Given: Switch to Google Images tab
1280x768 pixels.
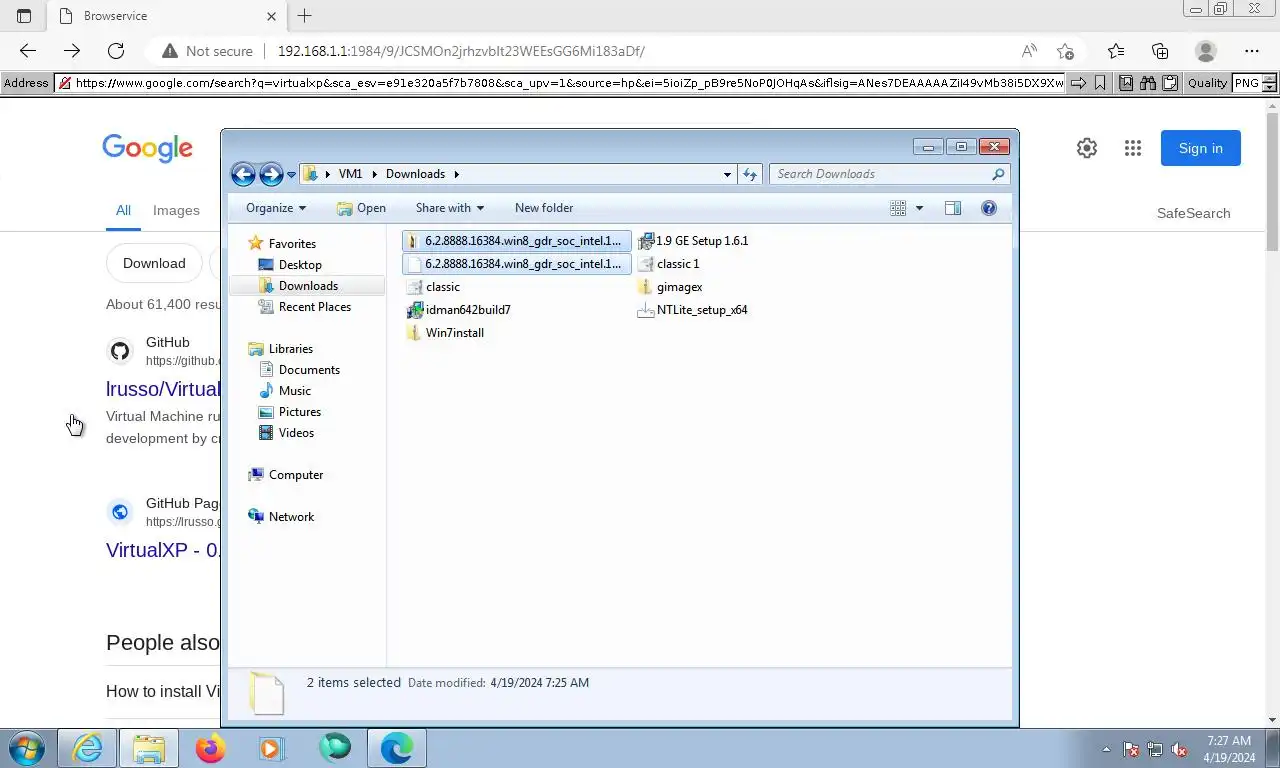Looking at the screenshot, I should coord(176,210).
